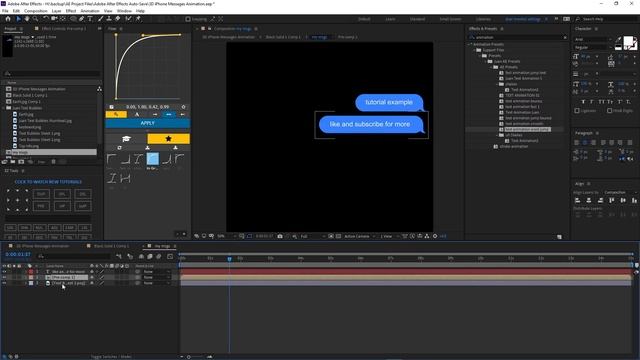Image resolution: width=640 pixels, height=360 pixels.
Task: Open parent dropdown for Pre-comp 1 layer
Action: (156, 277)
